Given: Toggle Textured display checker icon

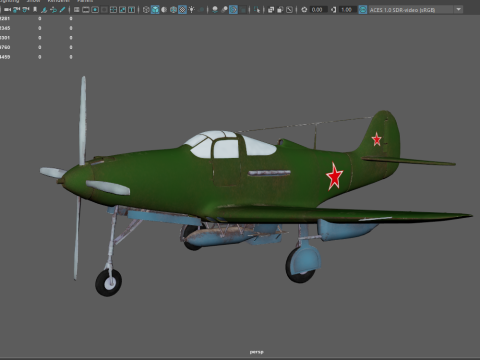Looking at the screenshot, I should [182, 10].
